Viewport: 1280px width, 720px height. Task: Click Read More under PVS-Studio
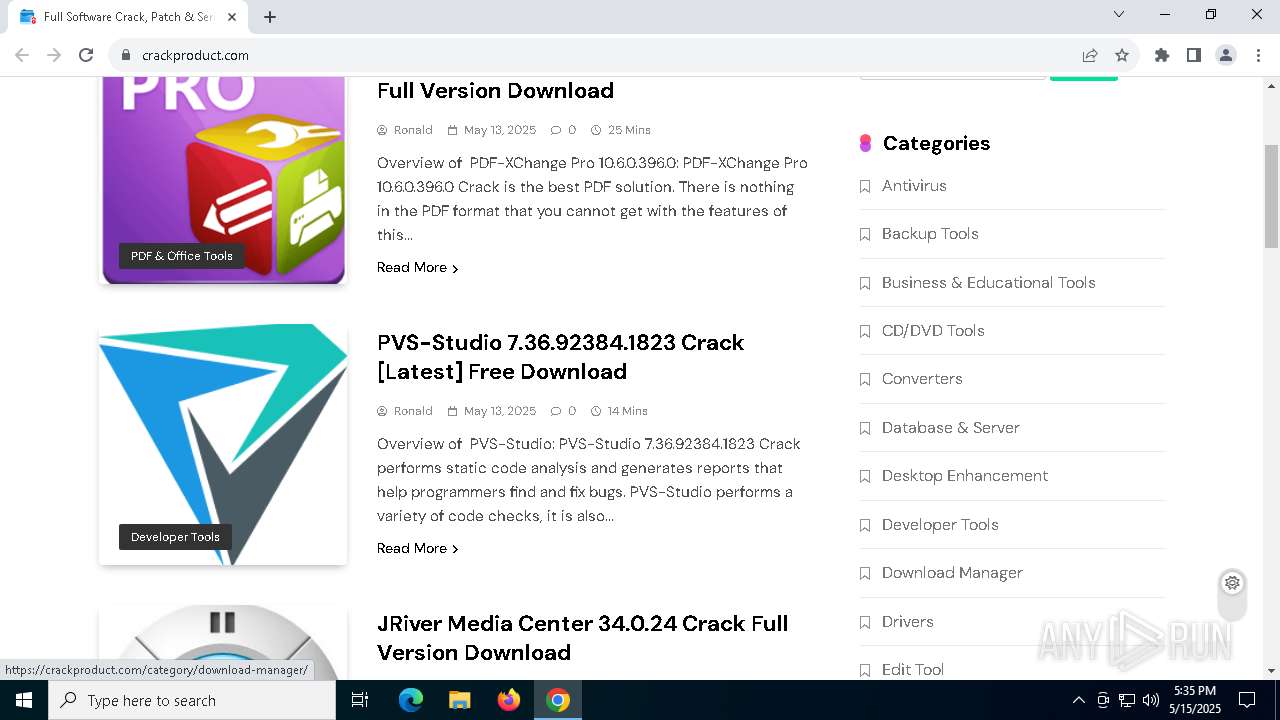(x=417, y=548)
